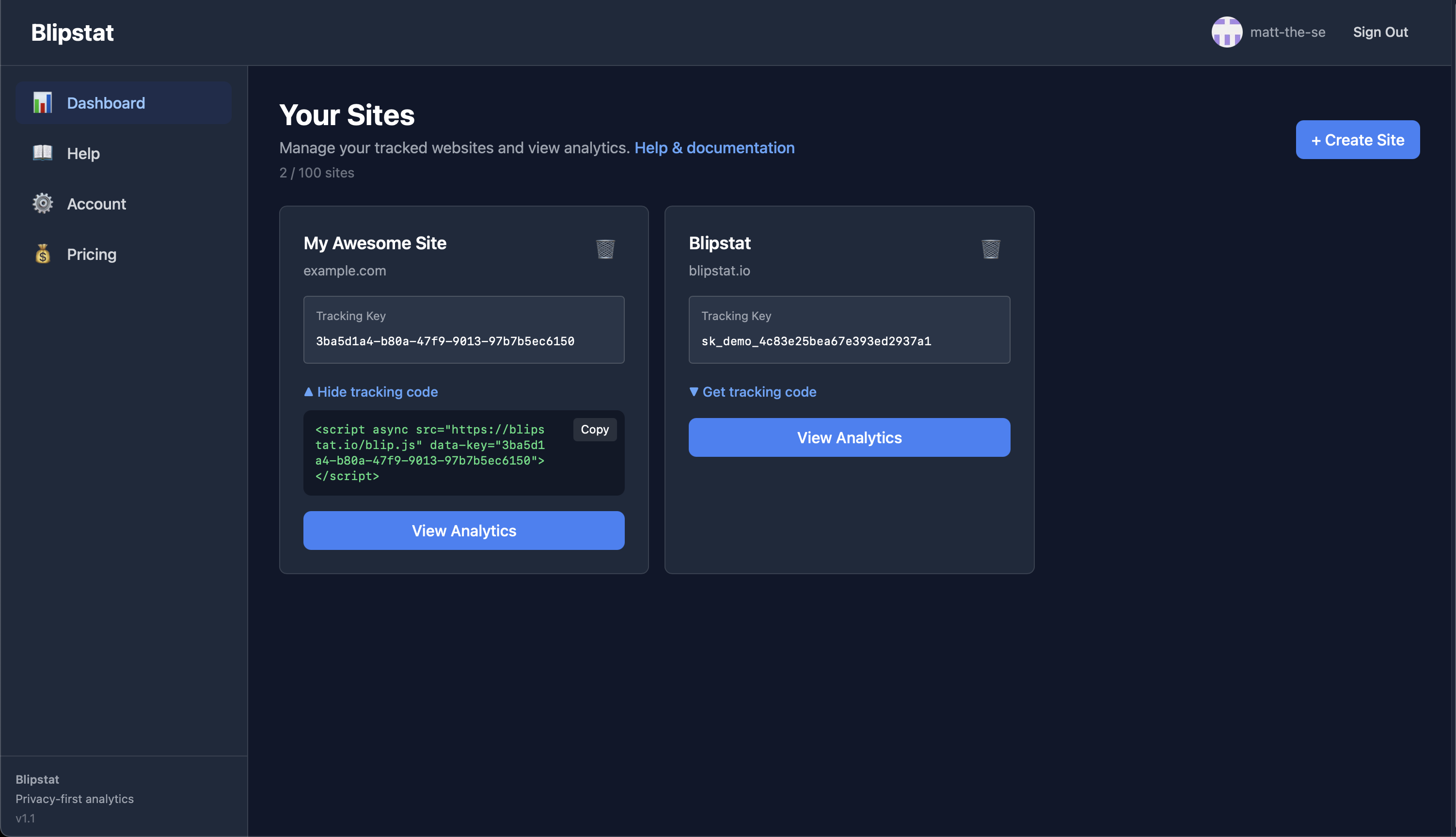This screenshot has width=1456, height=837.
Task: Sign Out of the account
Action: click(x=1379, y=32)
